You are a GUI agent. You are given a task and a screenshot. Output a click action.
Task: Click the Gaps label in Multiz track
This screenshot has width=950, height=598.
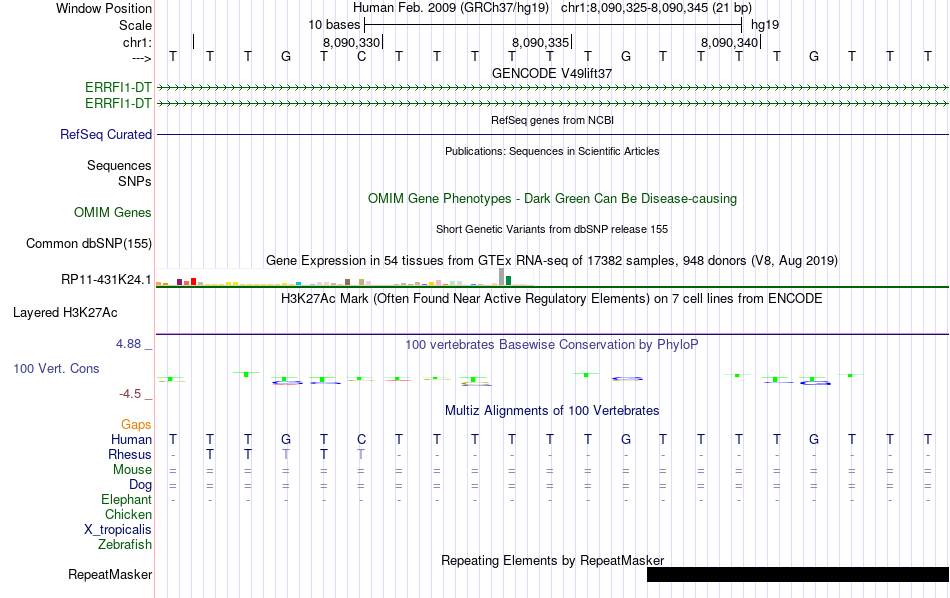[x=136, y=424]
